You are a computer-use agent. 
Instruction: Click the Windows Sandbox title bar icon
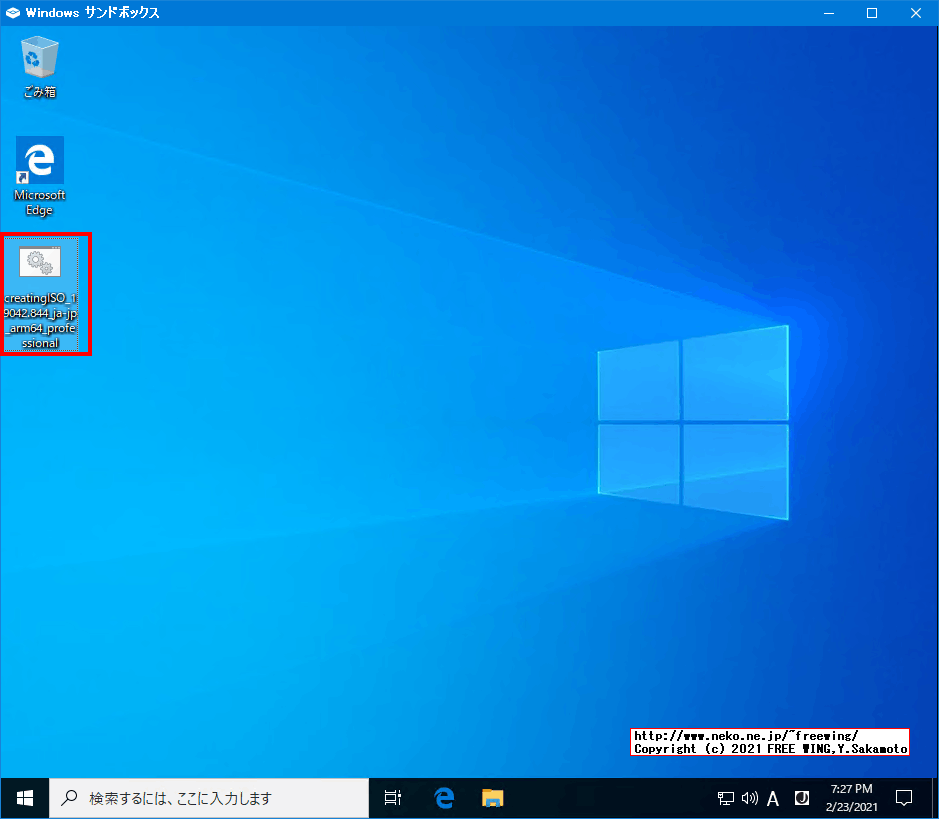point(12,13)
